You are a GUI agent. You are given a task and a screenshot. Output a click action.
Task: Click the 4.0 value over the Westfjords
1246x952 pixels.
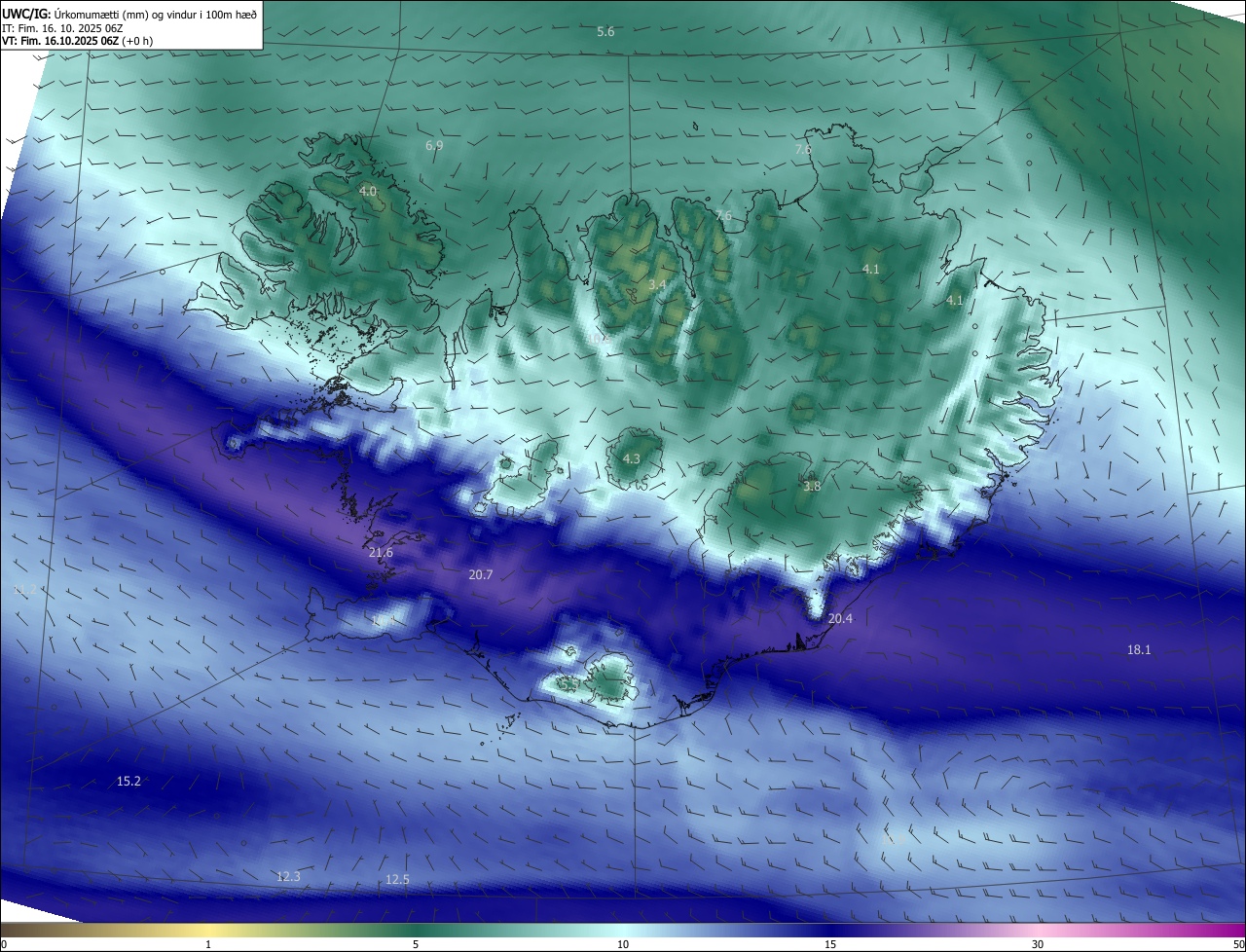tap(368, 192)
